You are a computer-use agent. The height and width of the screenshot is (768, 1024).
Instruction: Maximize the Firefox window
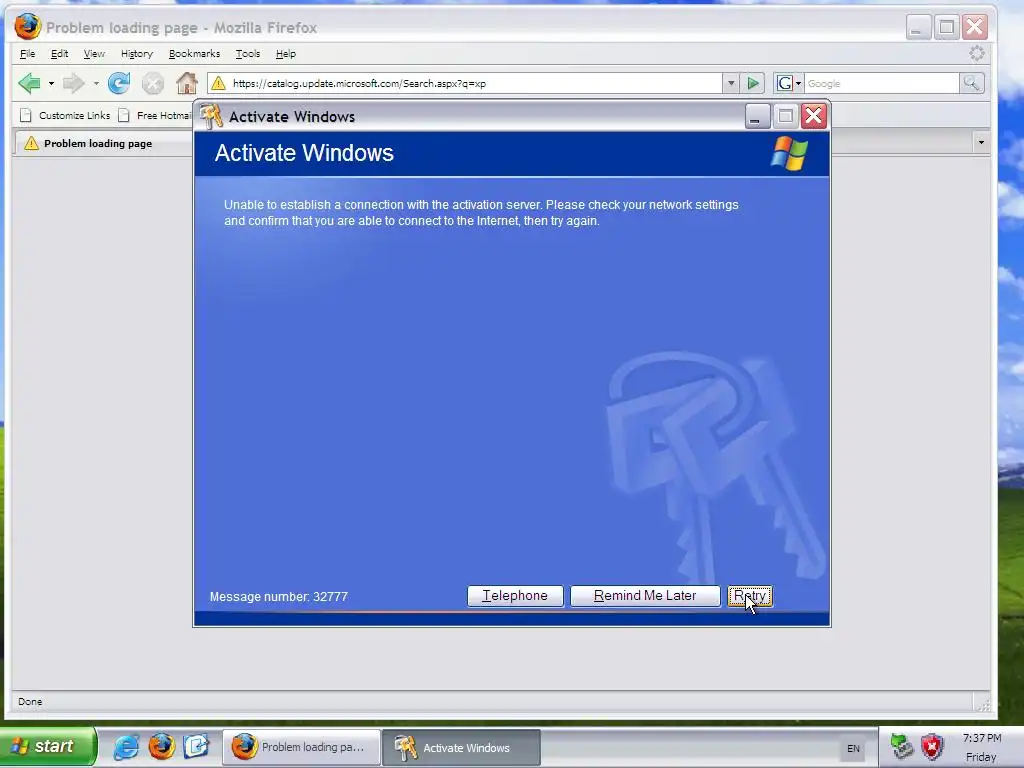[x=946, y=27]
